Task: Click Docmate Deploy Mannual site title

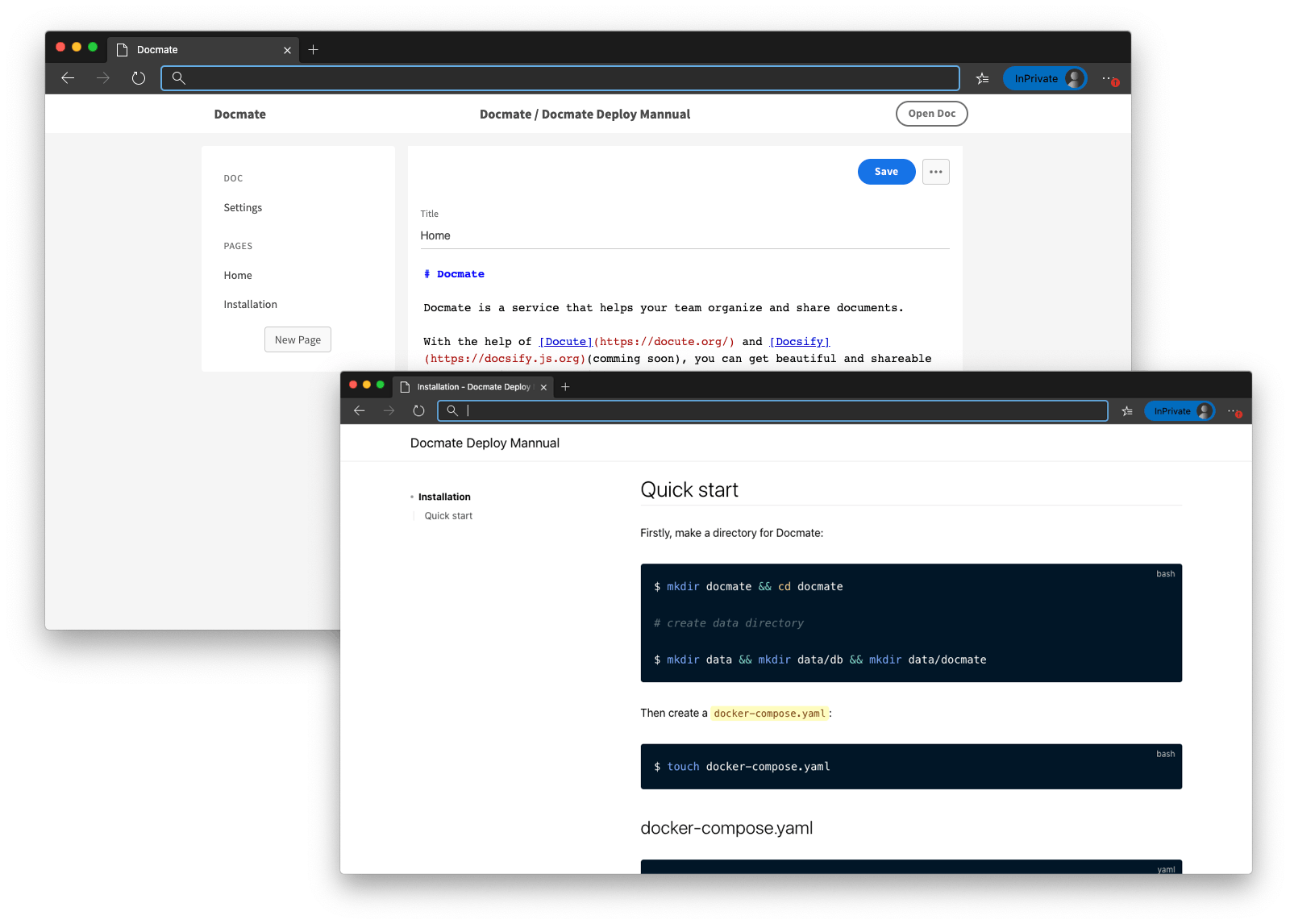Action: pos(485,443)
